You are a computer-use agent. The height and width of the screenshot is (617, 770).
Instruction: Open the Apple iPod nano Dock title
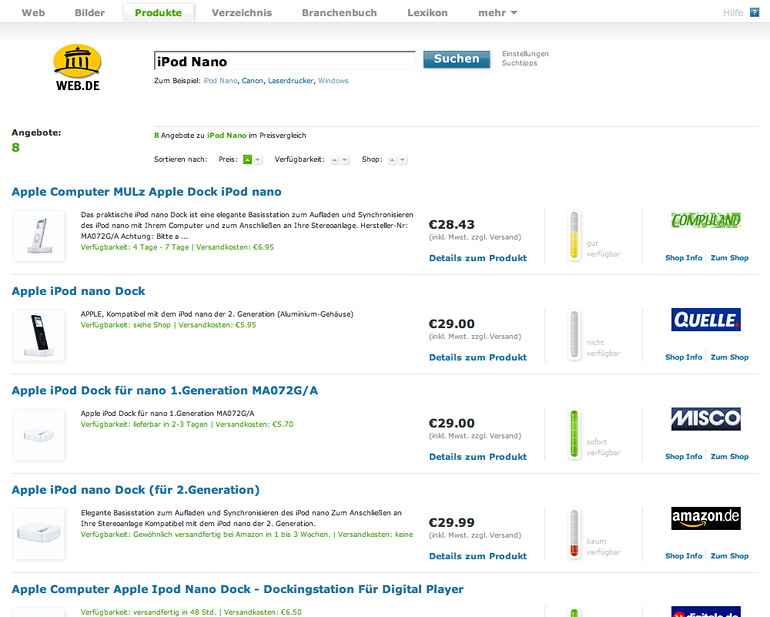click(x=79, y=291)
